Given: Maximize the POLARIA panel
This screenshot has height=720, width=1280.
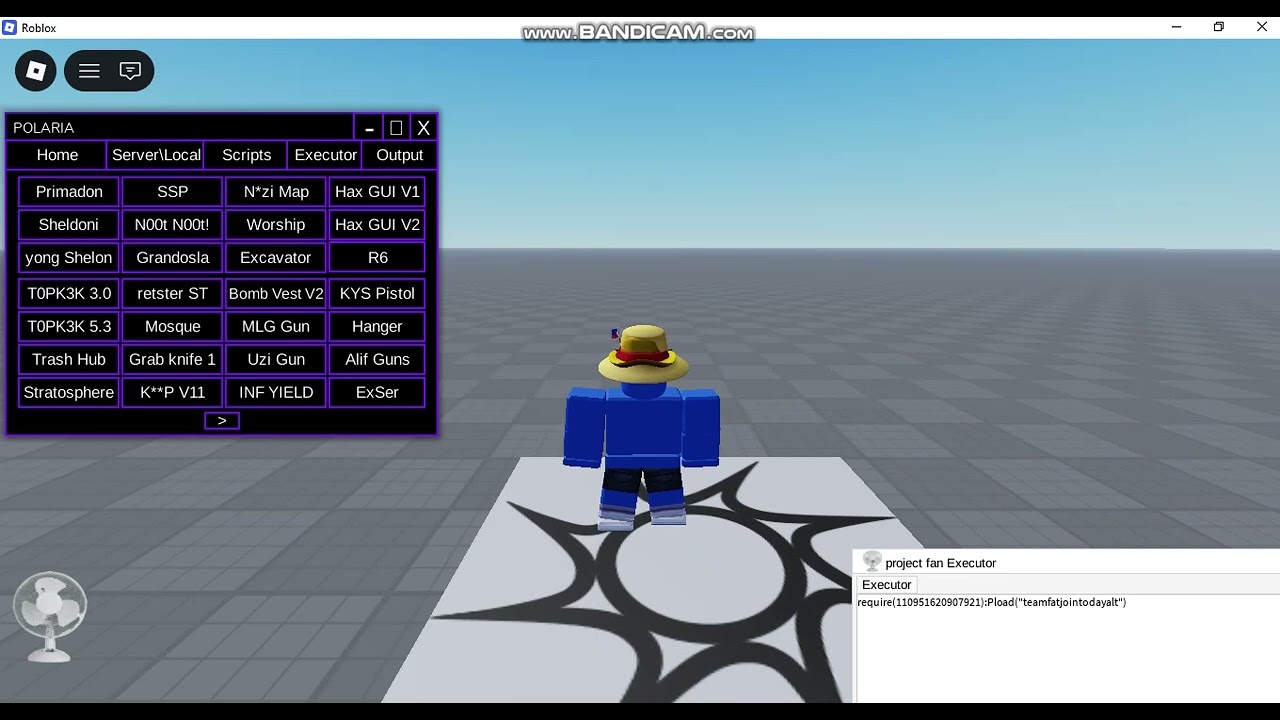Looking at the screenshot, I should [396, 128].
